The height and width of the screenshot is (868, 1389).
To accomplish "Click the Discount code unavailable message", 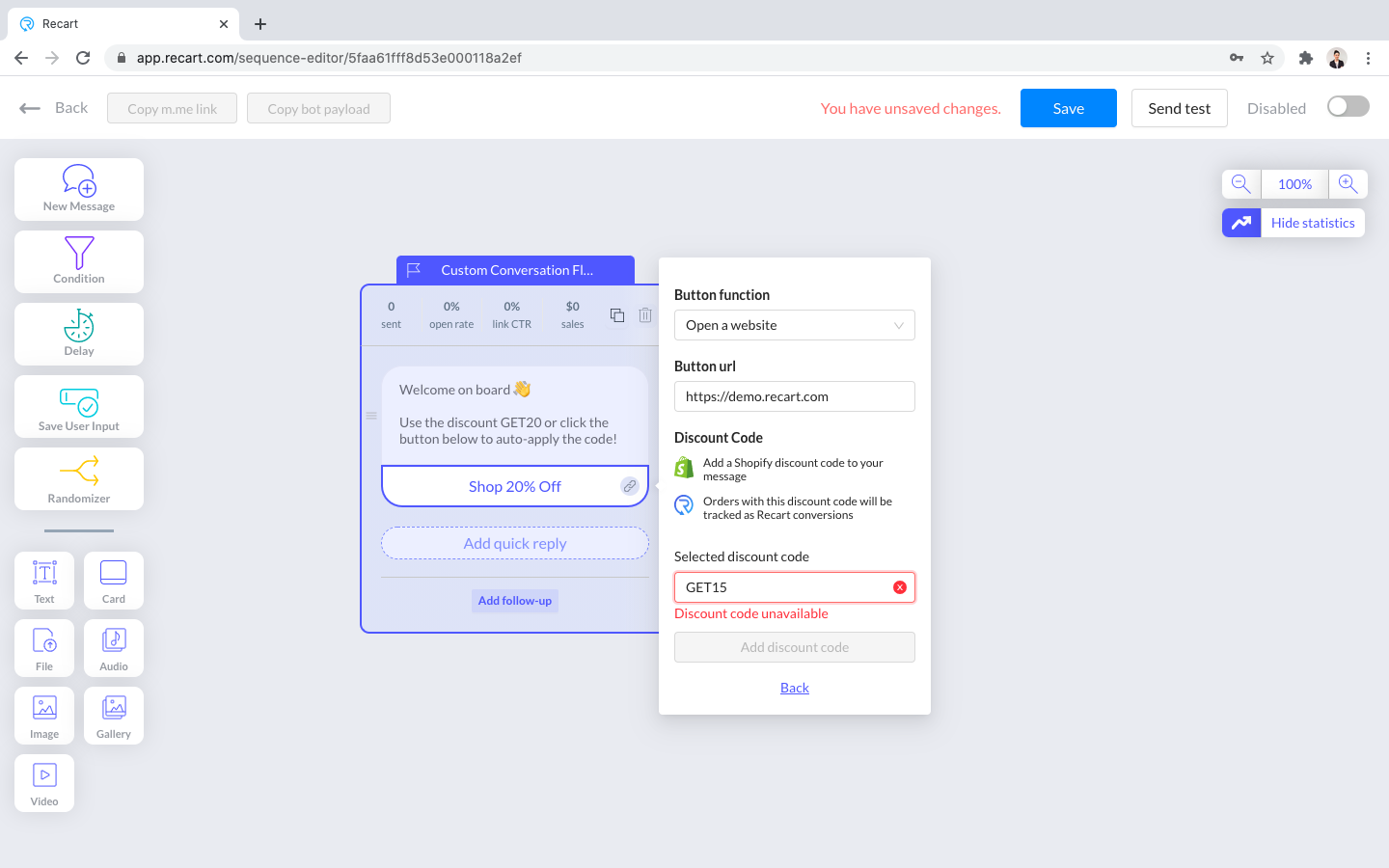I will pyautogui.click(x=751, y=613).
